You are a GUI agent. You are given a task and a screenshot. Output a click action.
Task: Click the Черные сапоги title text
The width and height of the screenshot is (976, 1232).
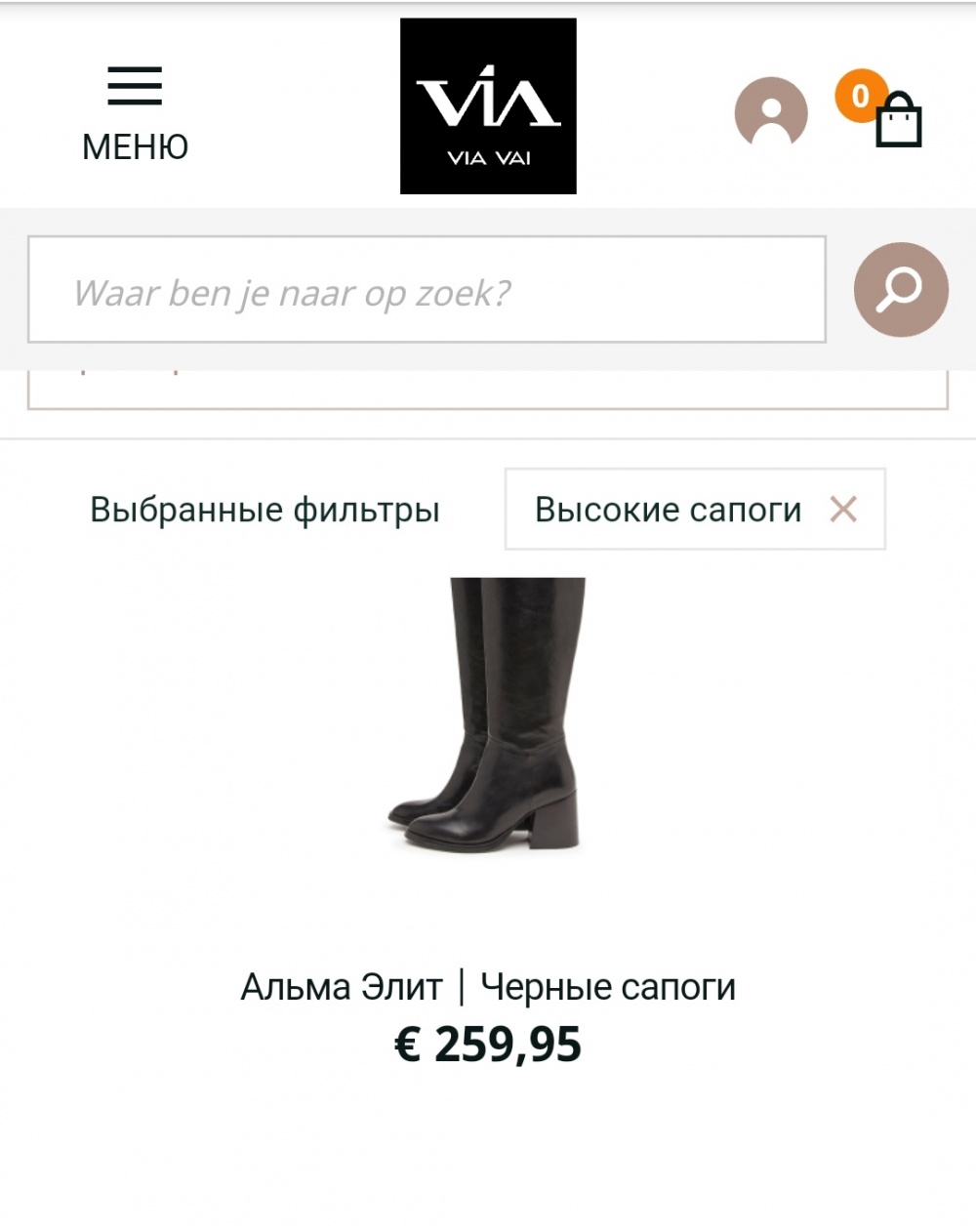[x=608, y=987]
